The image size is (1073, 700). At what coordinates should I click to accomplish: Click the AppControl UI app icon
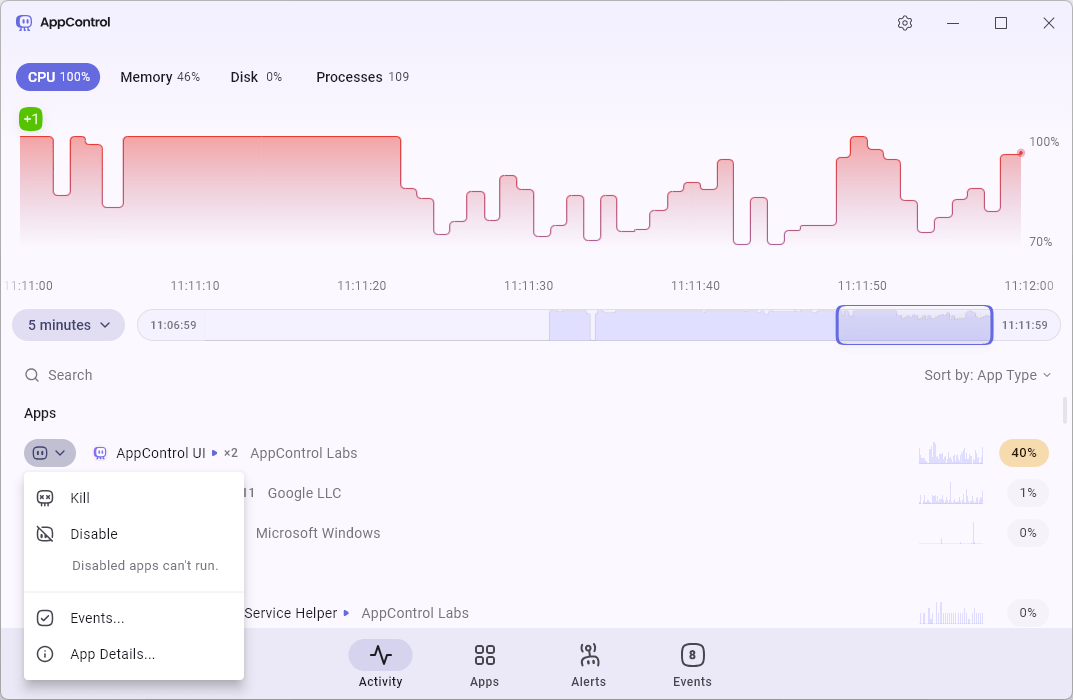[100, 453]
